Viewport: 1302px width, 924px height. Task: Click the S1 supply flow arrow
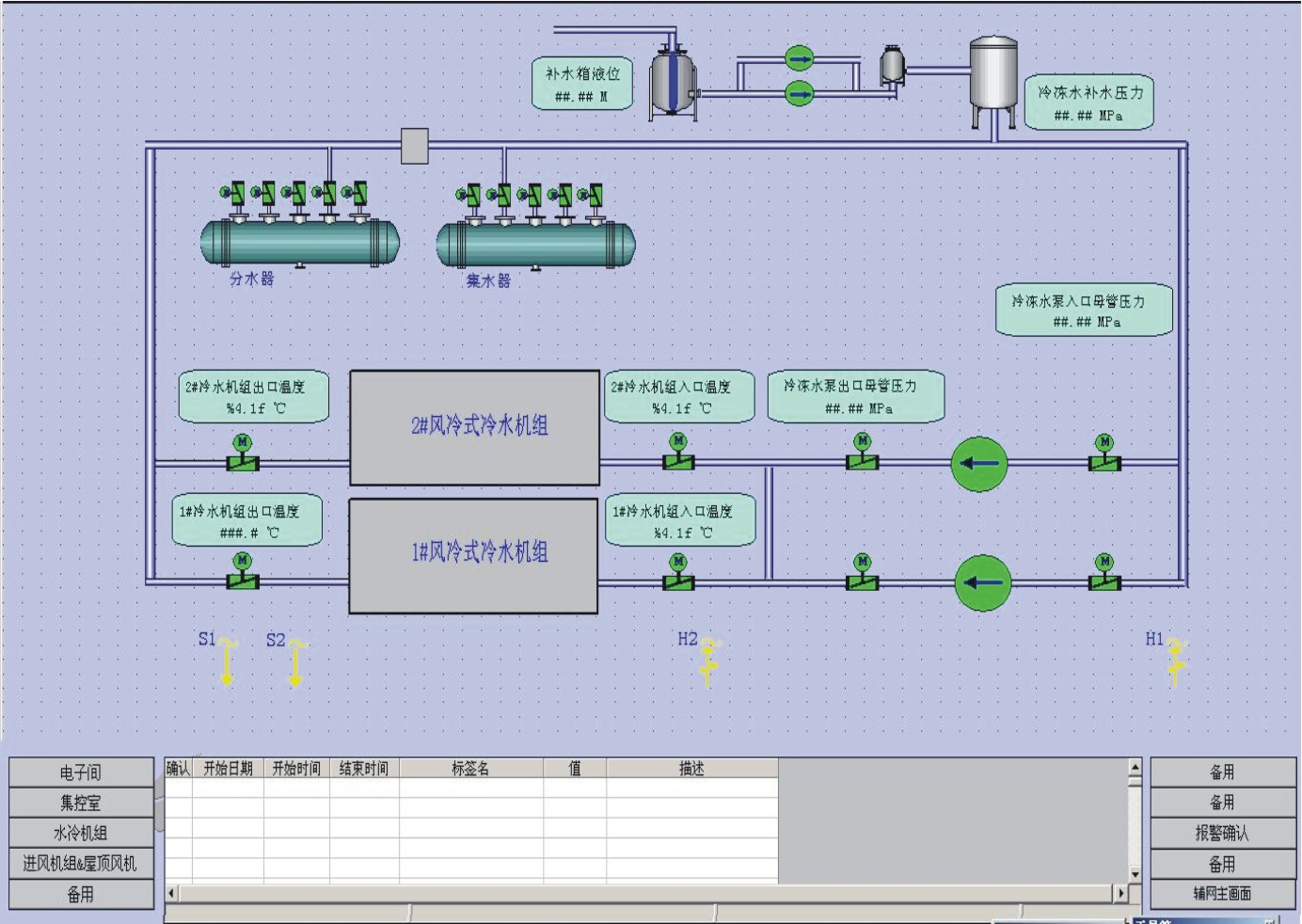point(227,661)
